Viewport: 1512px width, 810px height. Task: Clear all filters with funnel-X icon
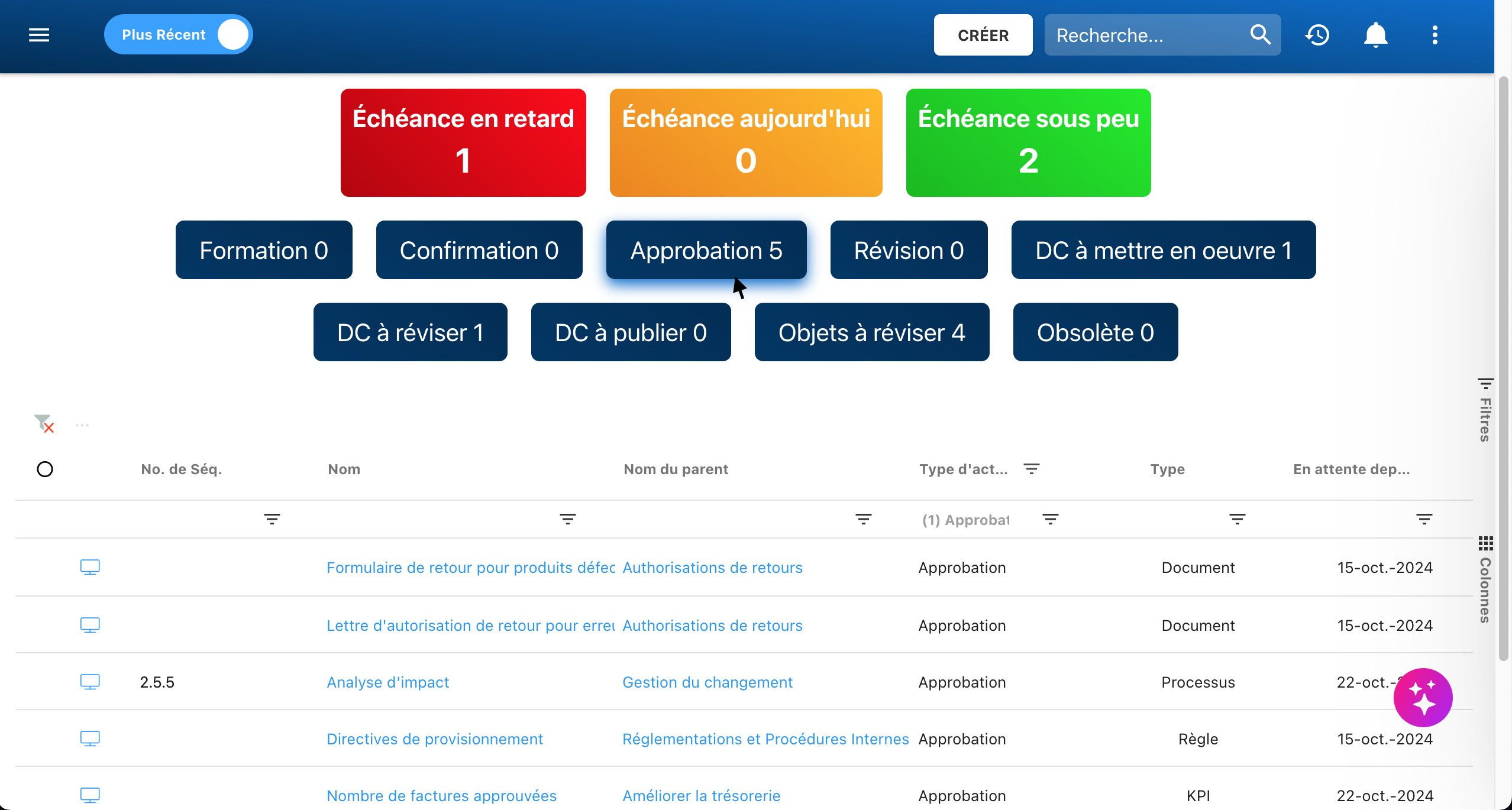[44, 423]
